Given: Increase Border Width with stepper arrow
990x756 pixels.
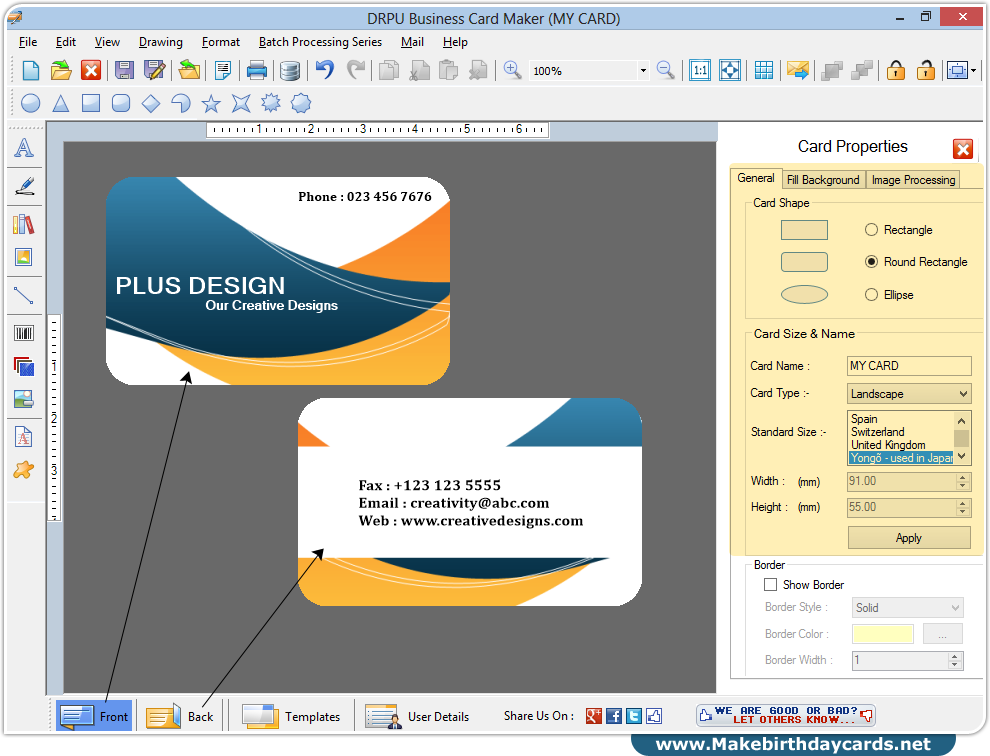Looking at the screenshot, I should [955, 656].
